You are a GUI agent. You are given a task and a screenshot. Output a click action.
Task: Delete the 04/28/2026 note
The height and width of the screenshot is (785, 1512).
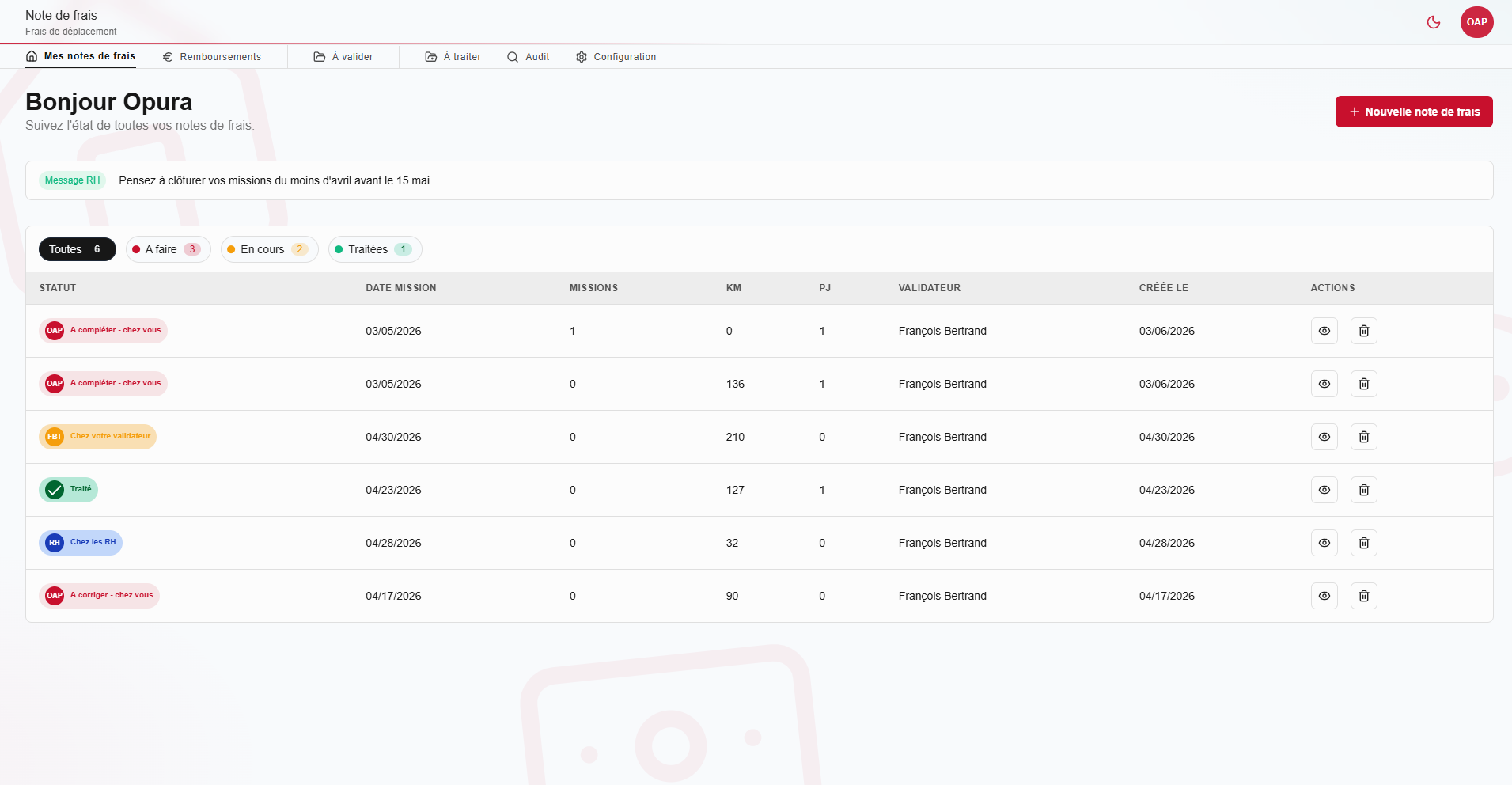coord(1364,543)
